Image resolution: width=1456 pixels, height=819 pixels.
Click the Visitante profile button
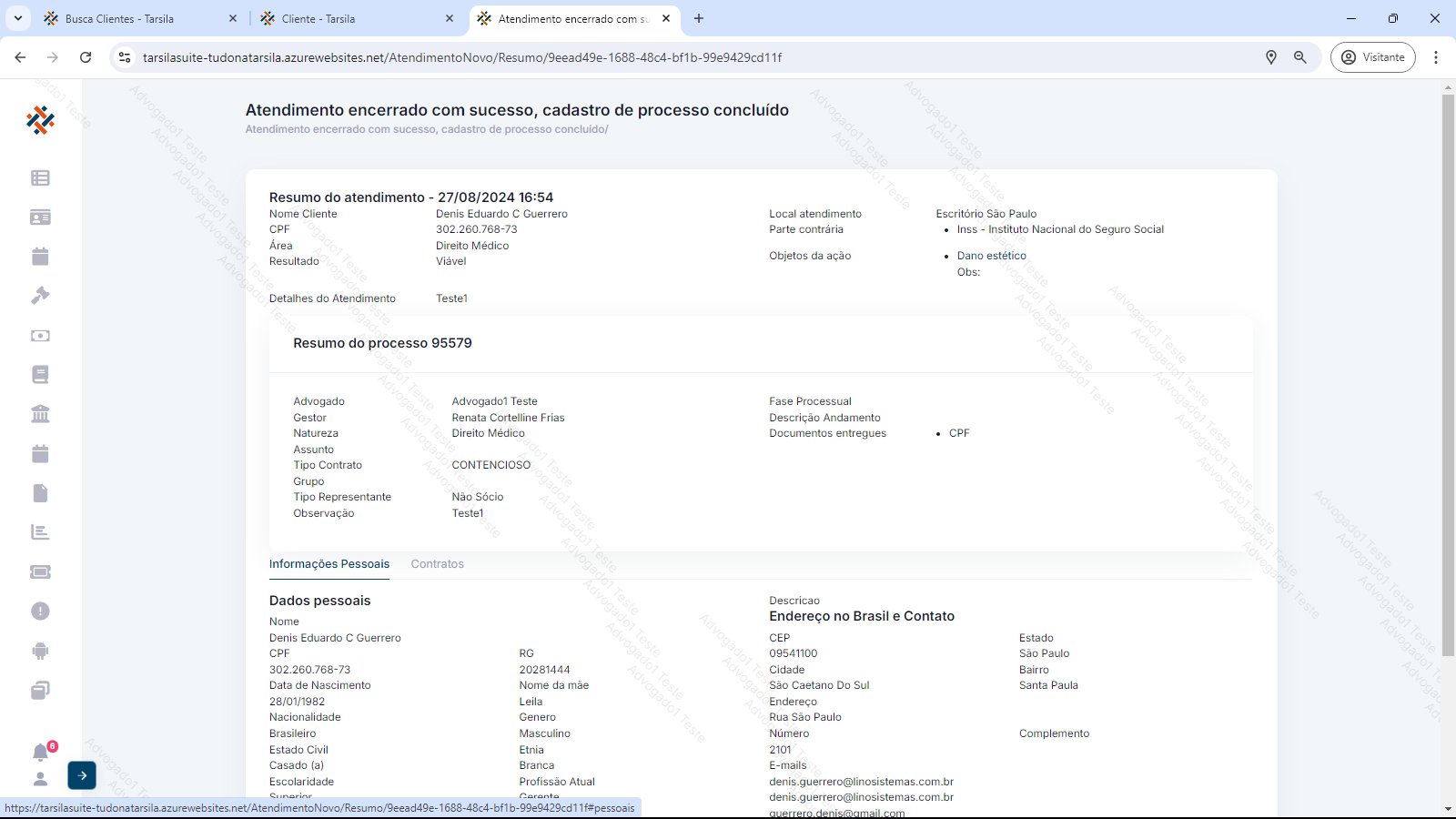point(1372,57)
